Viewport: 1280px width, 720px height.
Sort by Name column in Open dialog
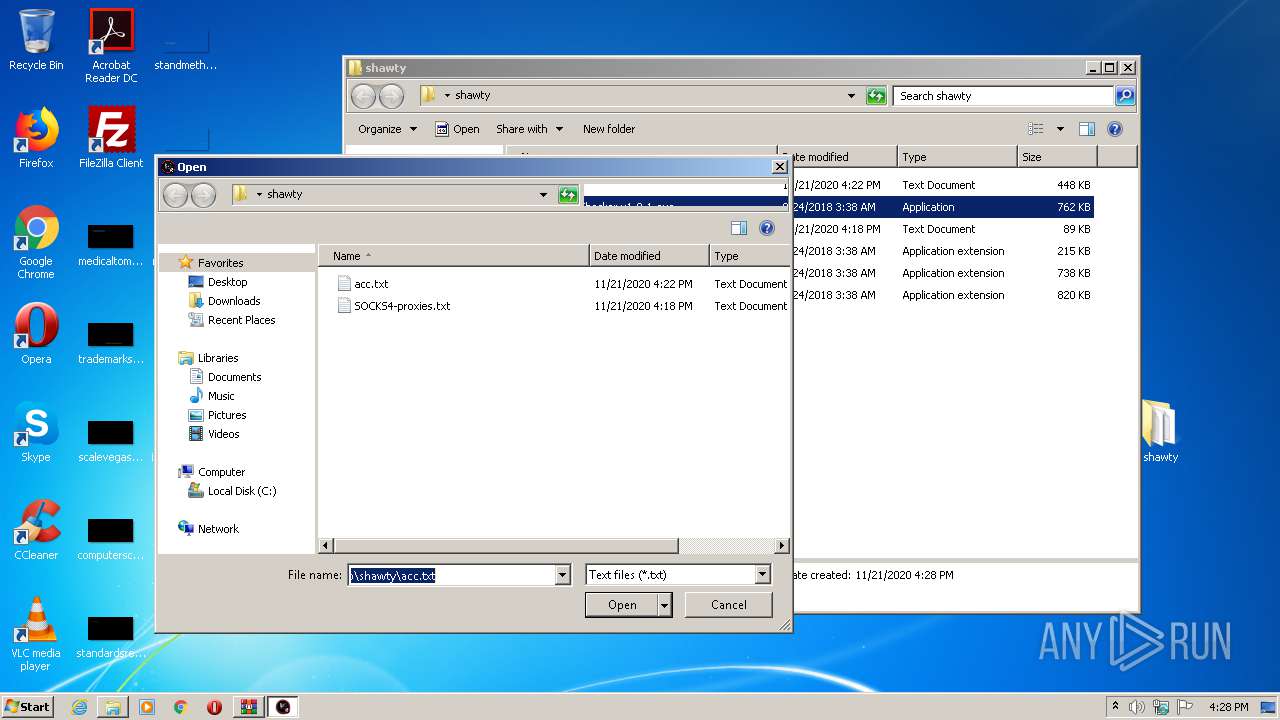(454, 256)
